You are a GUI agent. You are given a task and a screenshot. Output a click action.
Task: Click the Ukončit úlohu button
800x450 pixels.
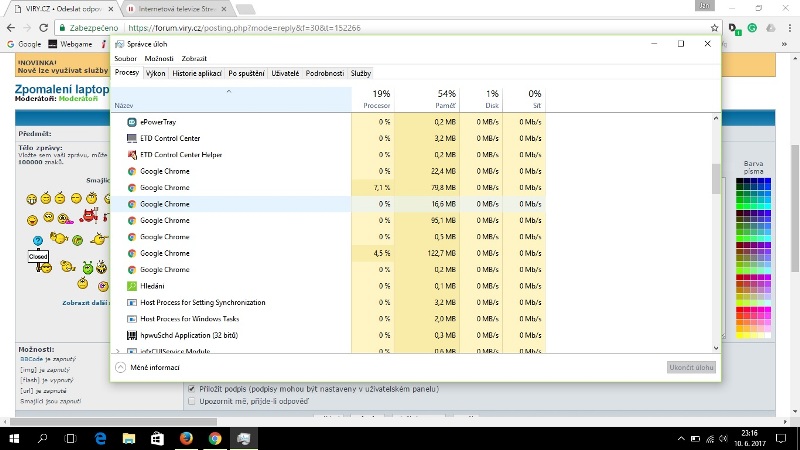click(x=691, y=367)
